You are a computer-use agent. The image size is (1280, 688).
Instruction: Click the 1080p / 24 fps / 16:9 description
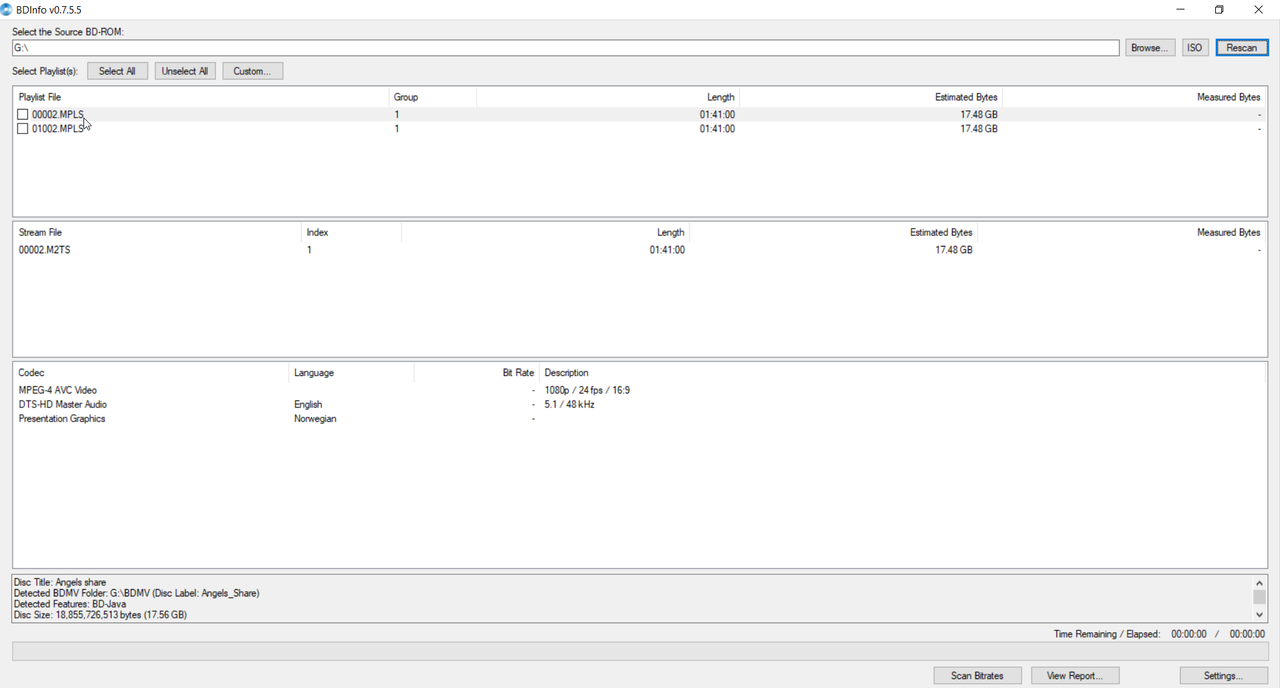587,391
